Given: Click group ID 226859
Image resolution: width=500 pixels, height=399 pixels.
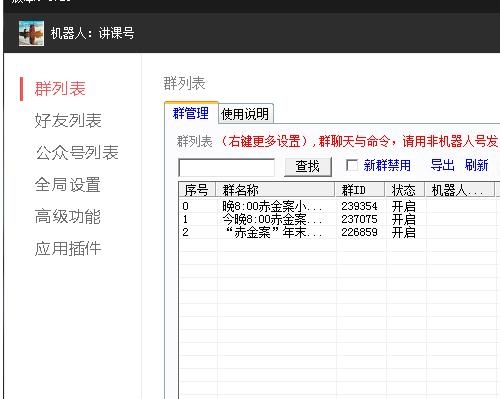Looking at the screenshot, I should coord(359,232).
